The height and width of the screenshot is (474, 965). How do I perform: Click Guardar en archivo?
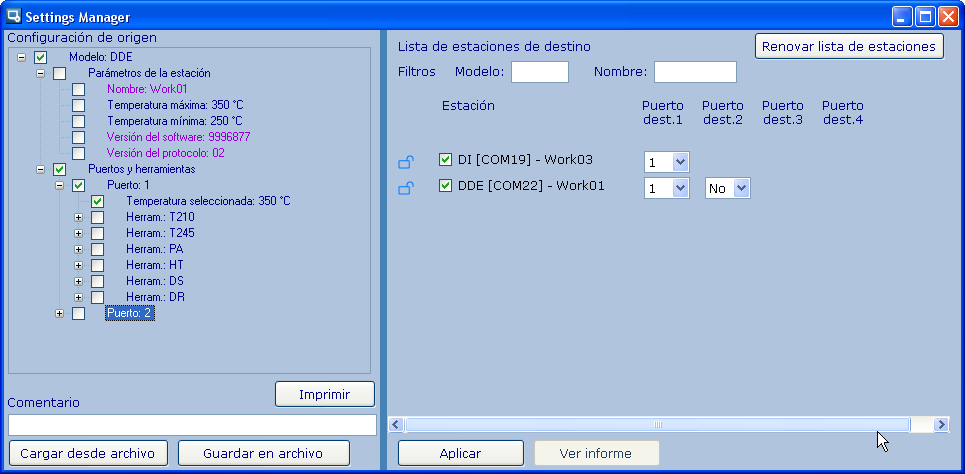click(263, 454)
